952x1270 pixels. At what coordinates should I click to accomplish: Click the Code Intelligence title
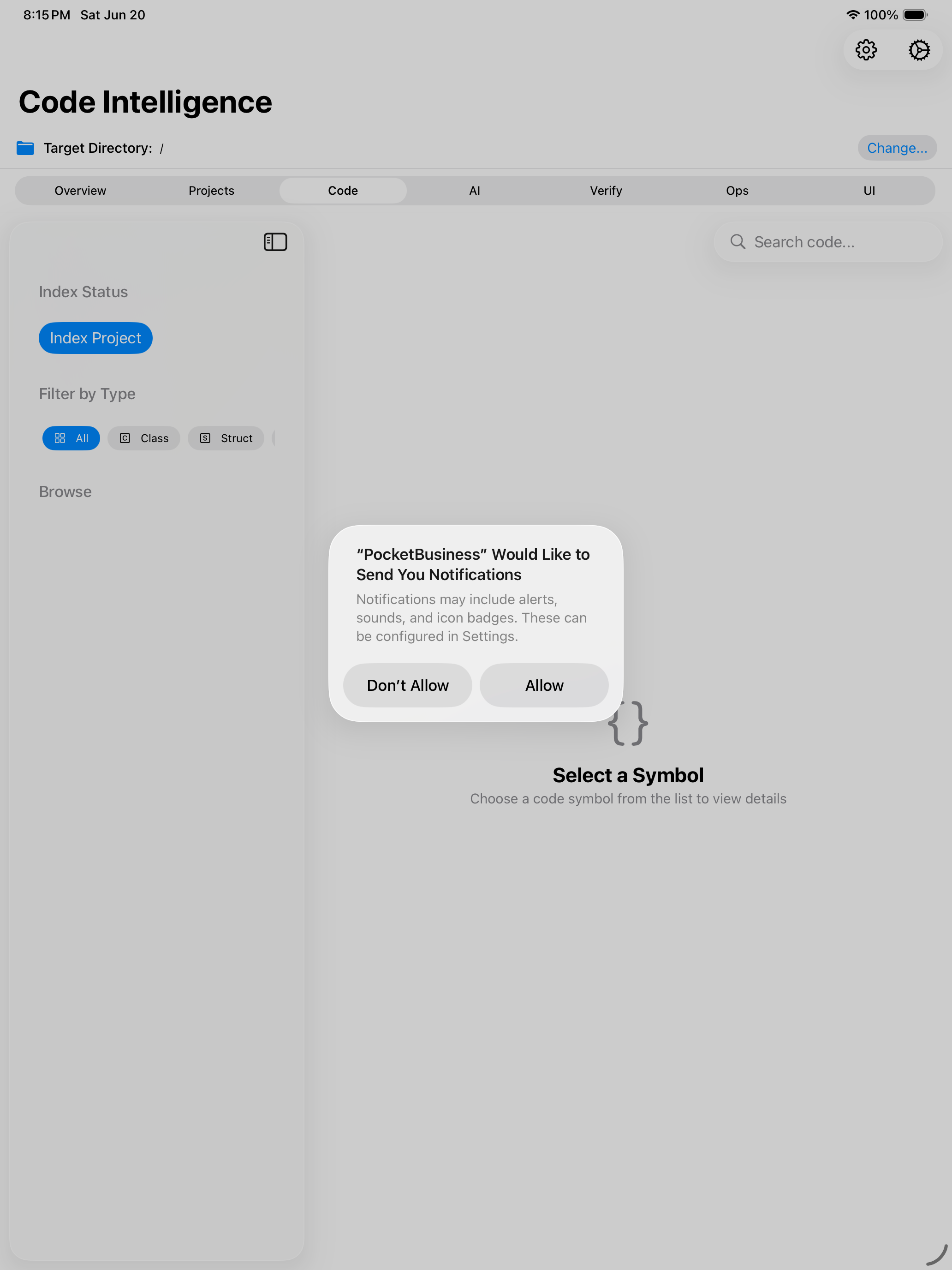pos(145,102)
